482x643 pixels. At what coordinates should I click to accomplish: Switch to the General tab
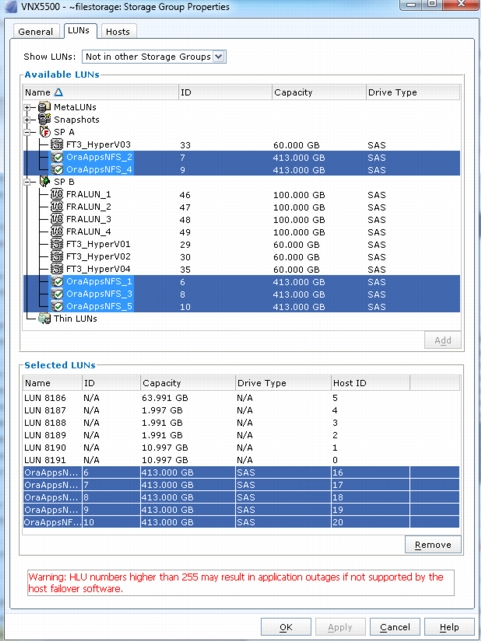[36, 32]
